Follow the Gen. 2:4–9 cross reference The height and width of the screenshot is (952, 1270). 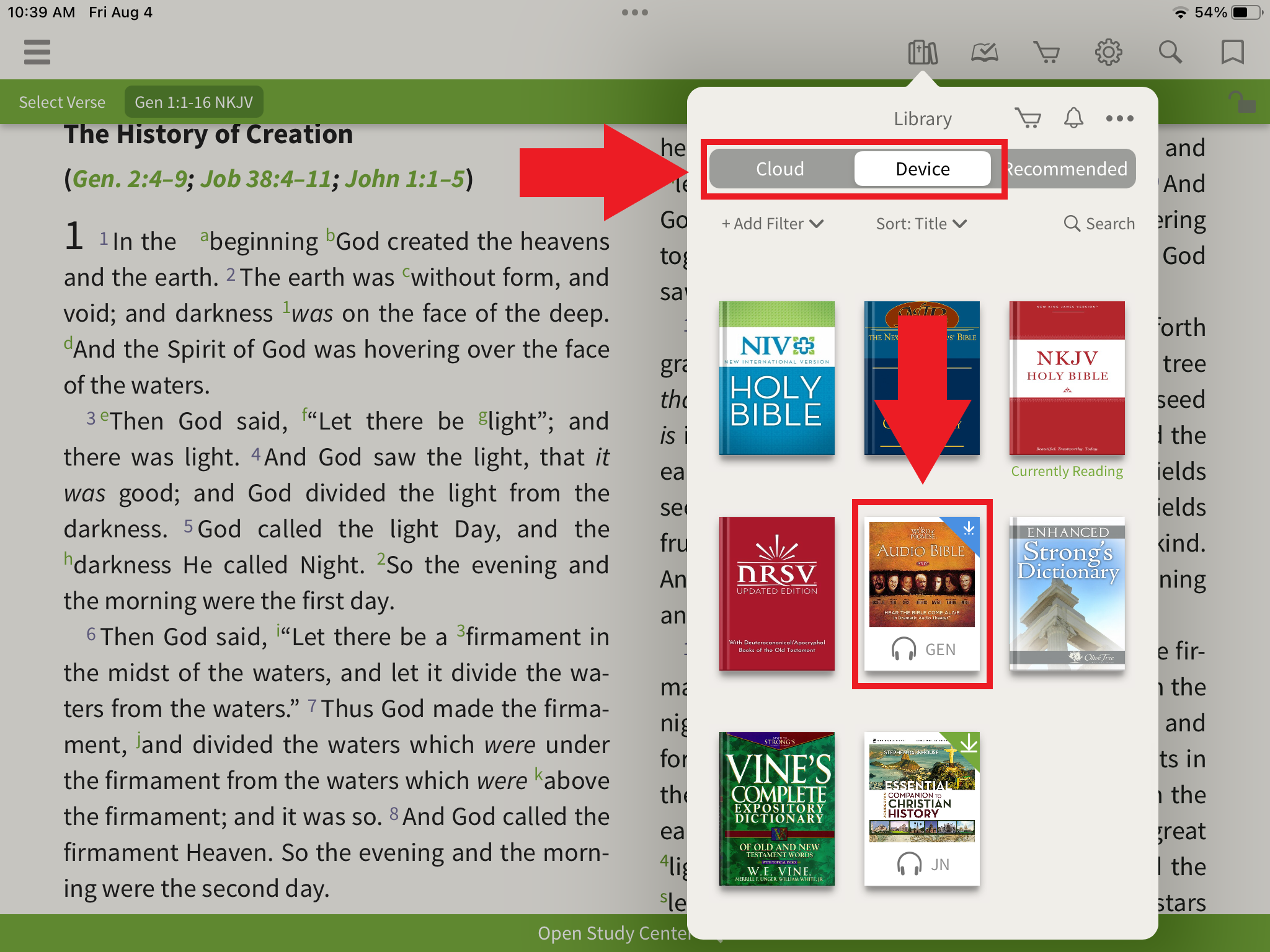130,178
